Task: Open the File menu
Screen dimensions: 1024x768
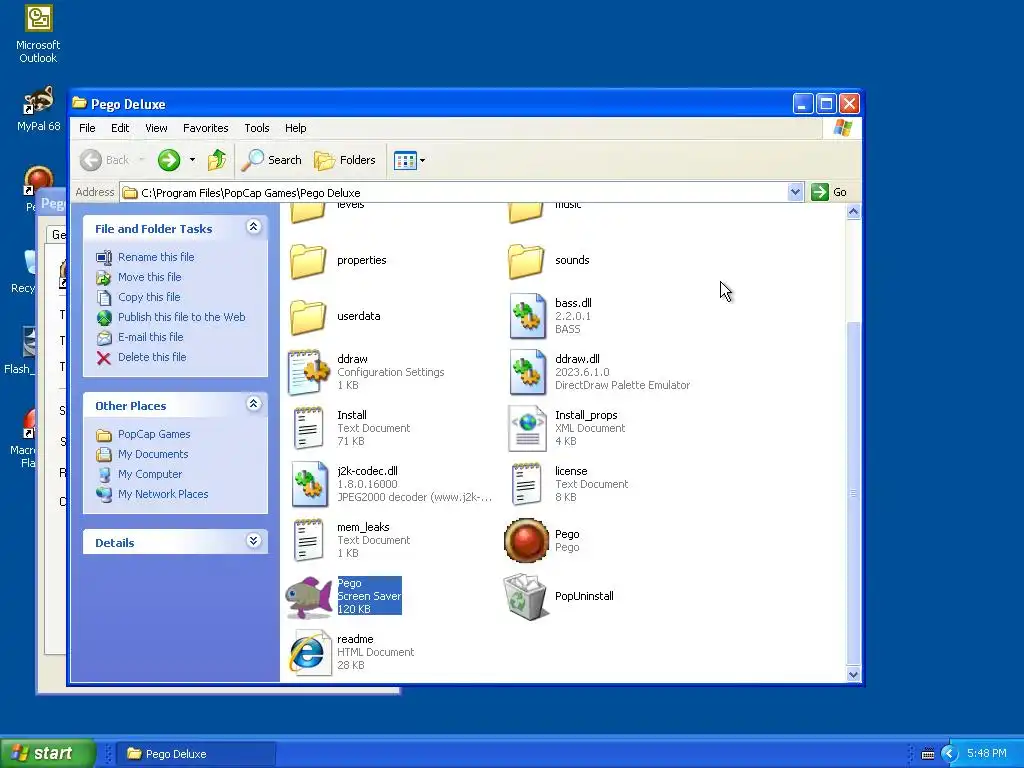Action: [87, 128]
